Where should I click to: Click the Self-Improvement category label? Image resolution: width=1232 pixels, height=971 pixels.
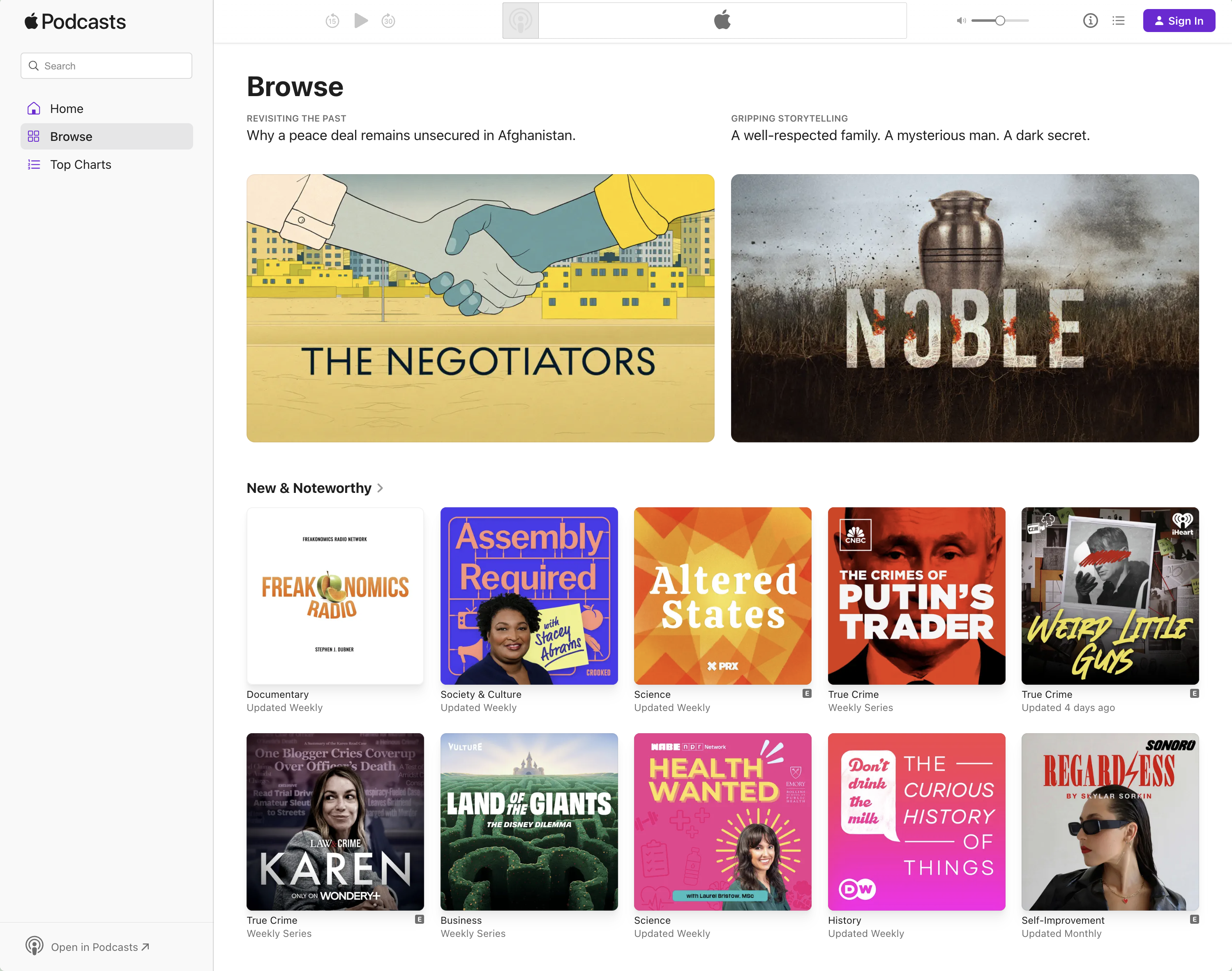coord(1063,920)
